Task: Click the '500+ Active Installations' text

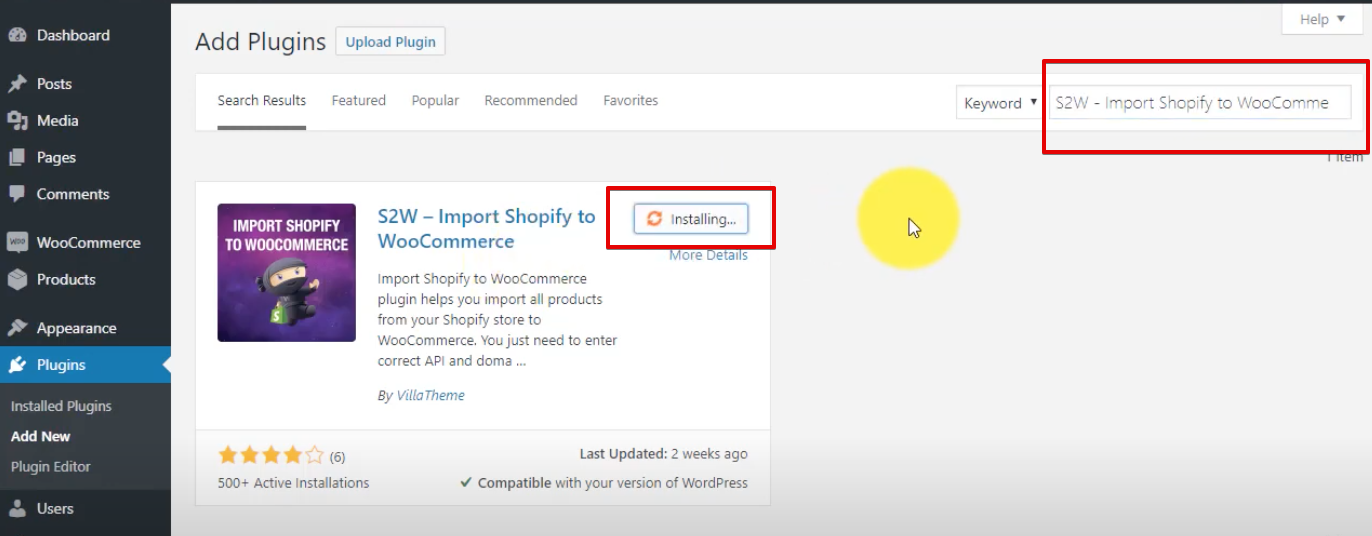Action: [294, 483]
